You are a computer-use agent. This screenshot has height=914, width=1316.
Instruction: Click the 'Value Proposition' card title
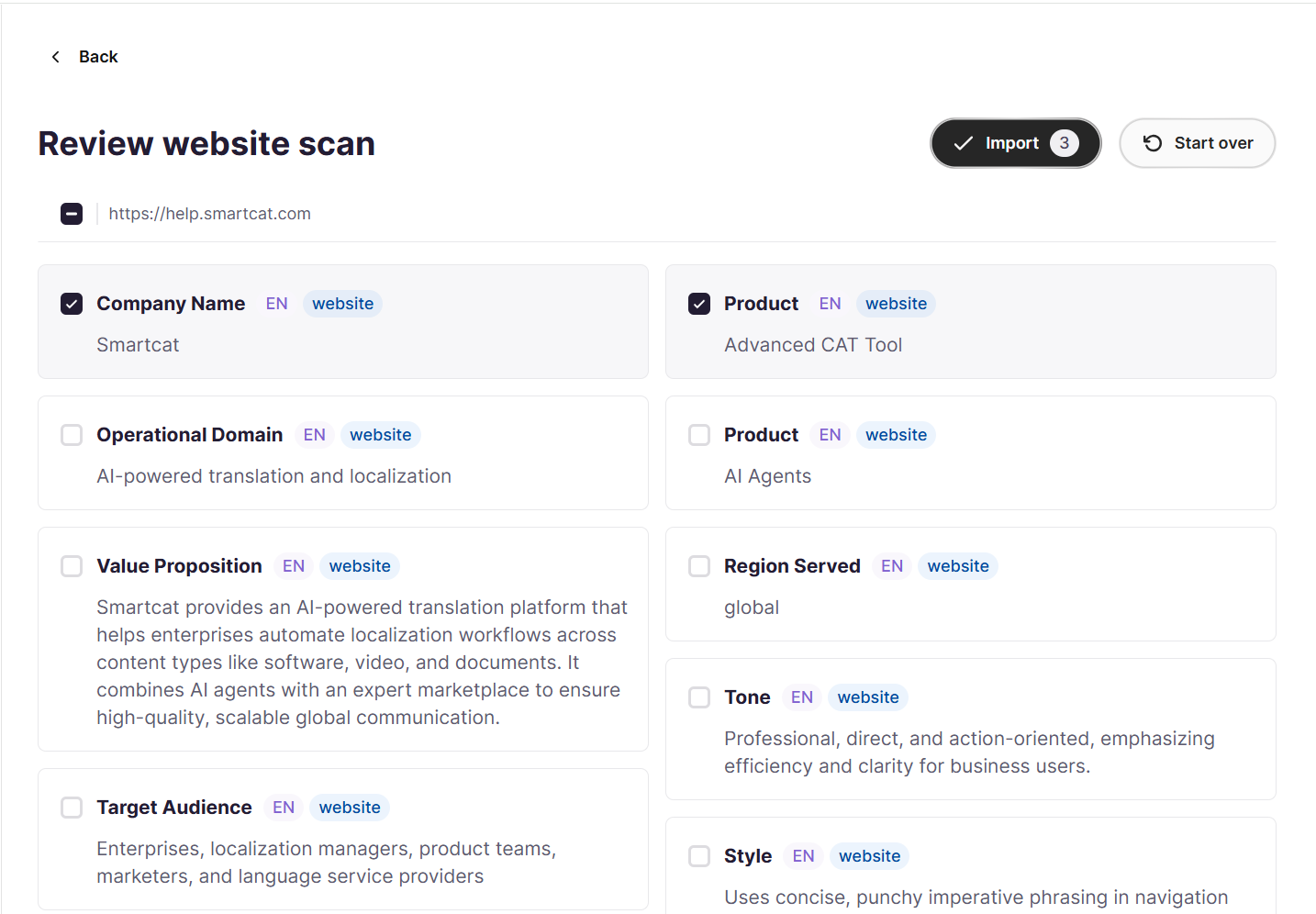click(180, 566)
